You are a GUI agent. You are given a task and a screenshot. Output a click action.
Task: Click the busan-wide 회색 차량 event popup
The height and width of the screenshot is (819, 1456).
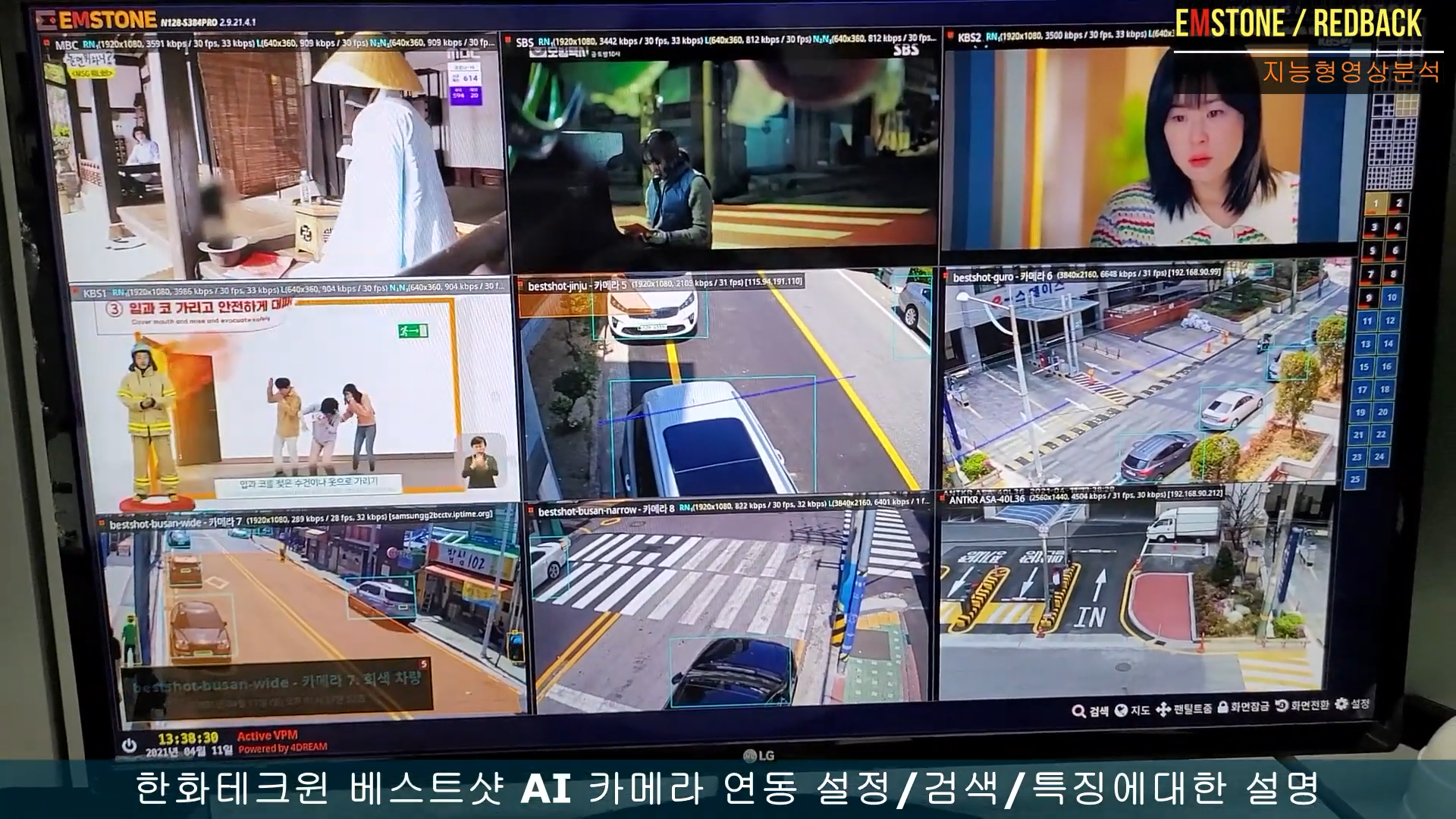[277, 689]
